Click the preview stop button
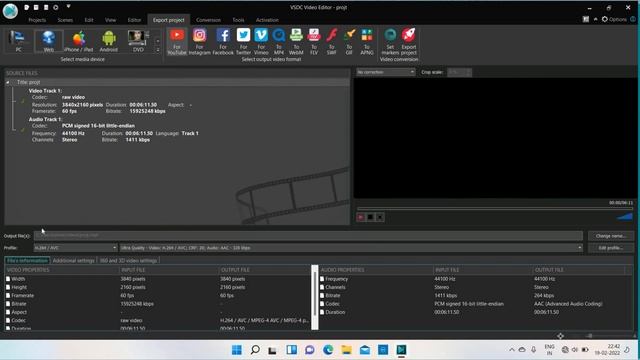The height and width of the screenshot is (360, 640). pos(370,217)
